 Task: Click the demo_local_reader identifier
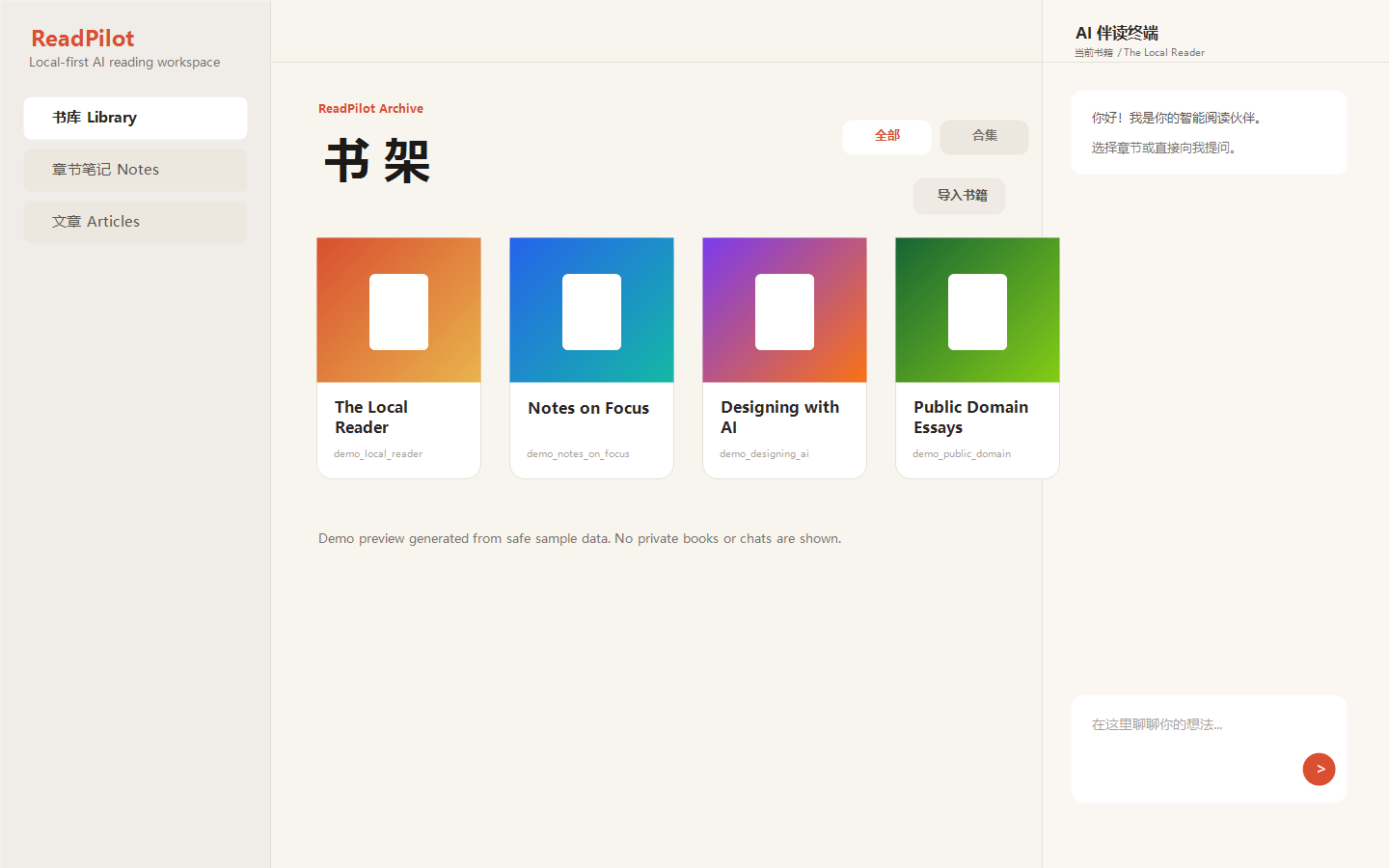pos(378,453)
